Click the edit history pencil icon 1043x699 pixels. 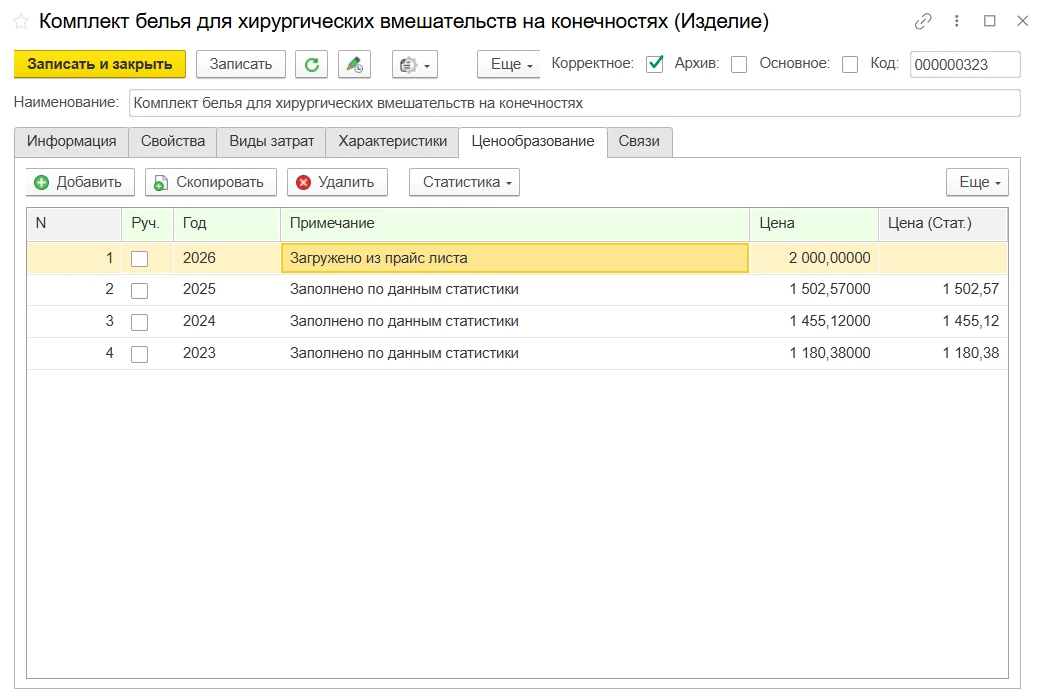point(354,65)
